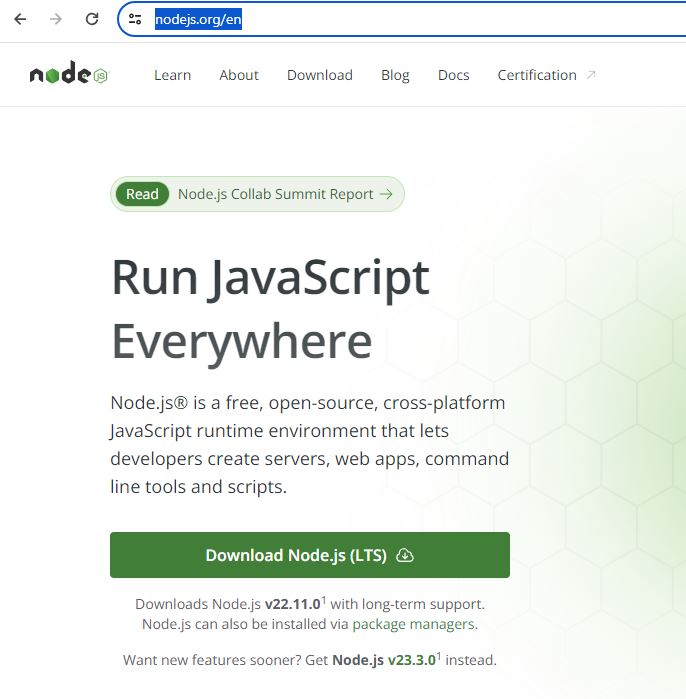Open the Blog navigation link
Image resolution: width=686 pixels, height=699 pixels.
(x=395, y=75)
